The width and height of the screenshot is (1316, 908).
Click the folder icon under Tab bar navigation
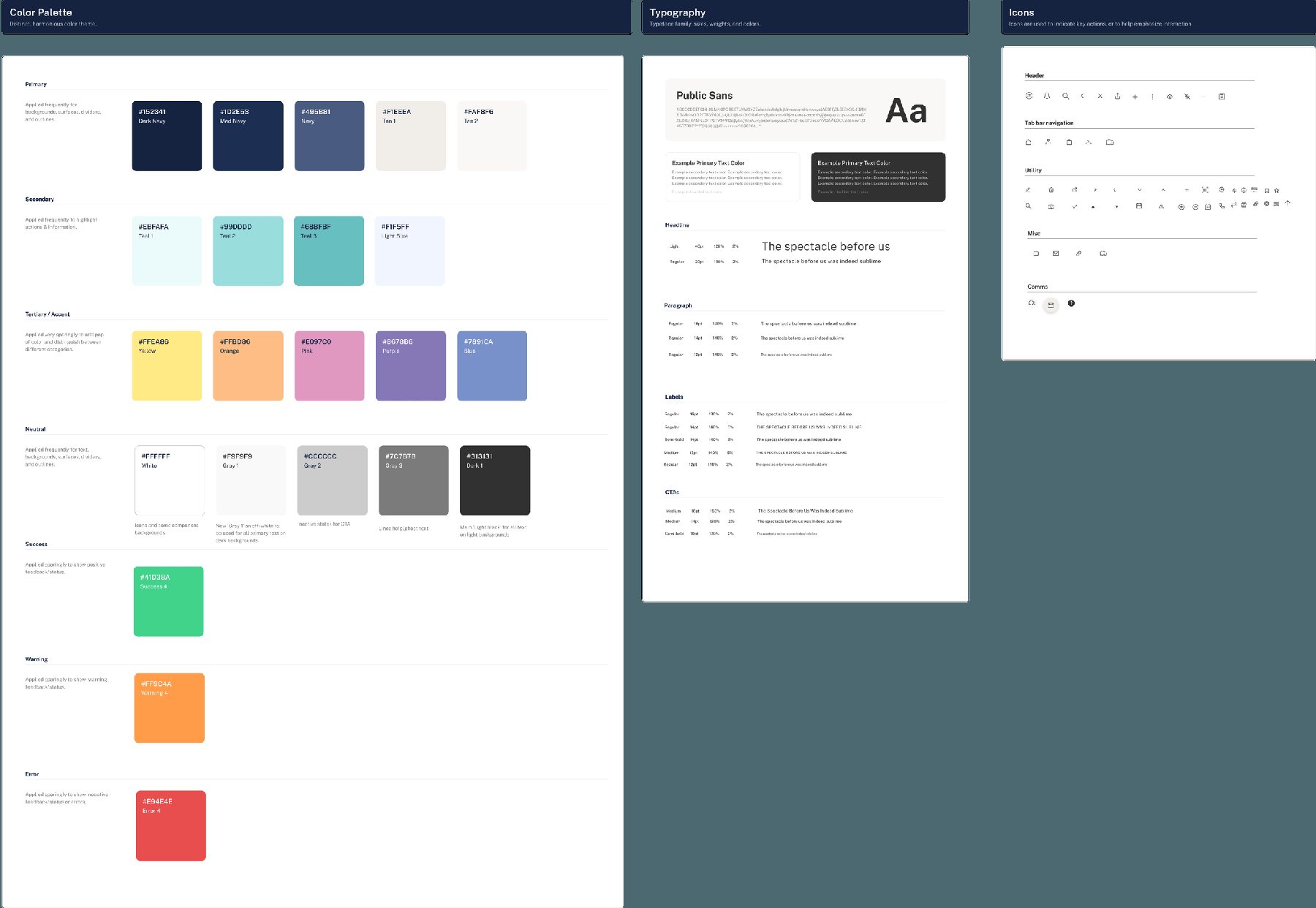(x=1110, y=142)
